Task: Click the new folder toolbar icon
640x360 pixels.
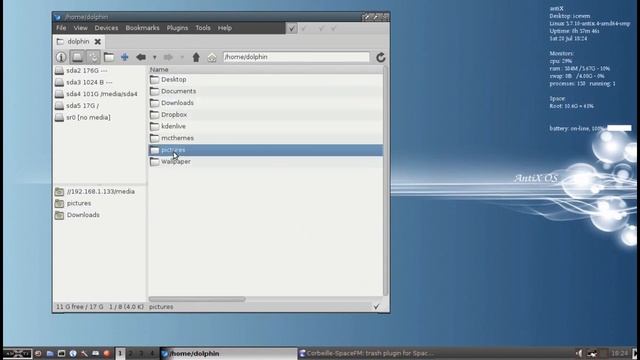Action: pyautogui.click(x=109, y=57)
